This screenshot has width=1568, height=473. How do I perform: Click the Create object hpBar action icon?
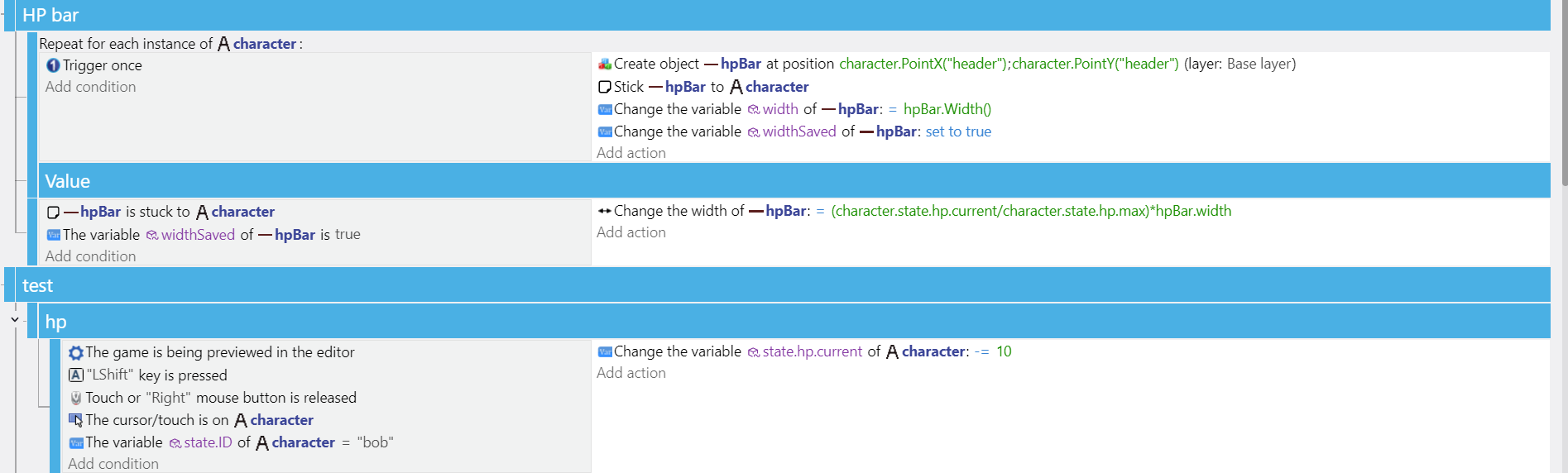[x=605, y=64]
